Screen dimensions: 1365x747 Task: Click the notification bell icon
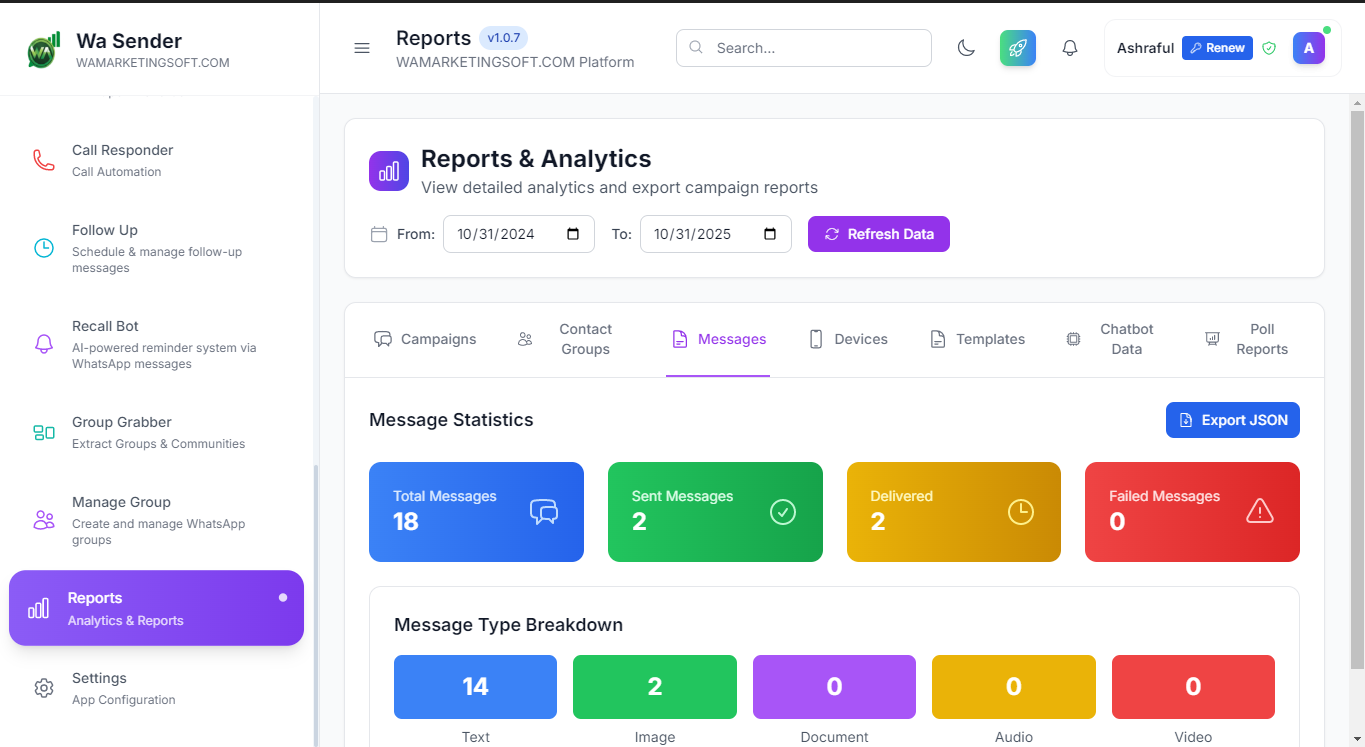(1069, 47)
